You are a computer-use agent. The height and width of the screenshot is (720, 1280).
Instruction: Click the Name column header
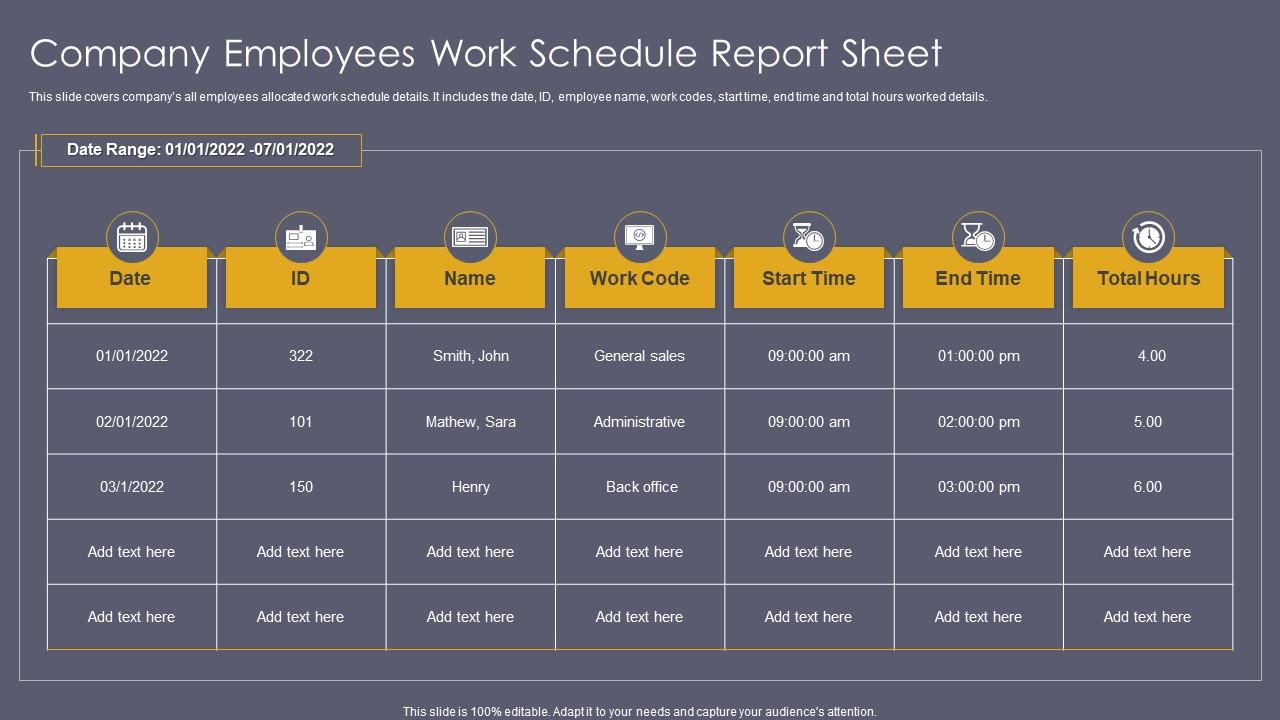click(x=470, y=278)
